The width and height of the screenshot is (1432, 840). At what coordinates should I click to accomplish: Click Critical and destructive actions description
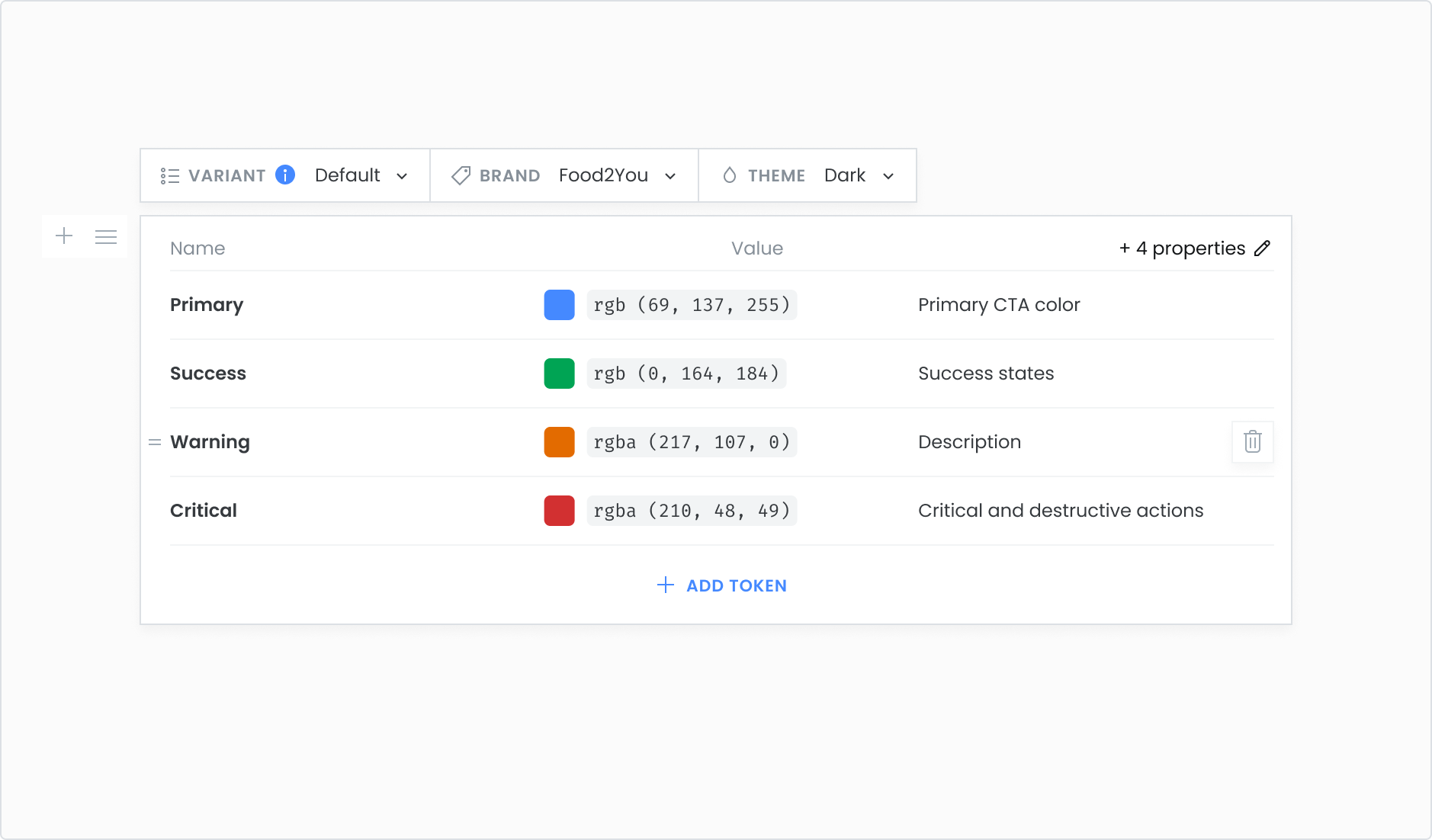click(x=1061, y=511)
